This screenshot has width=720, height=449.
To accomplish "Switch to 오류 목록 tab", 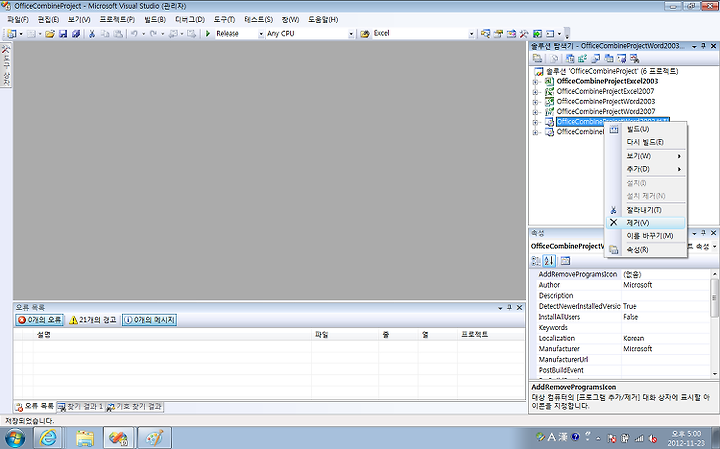I will pyautogui.click(x=34, y=406).
